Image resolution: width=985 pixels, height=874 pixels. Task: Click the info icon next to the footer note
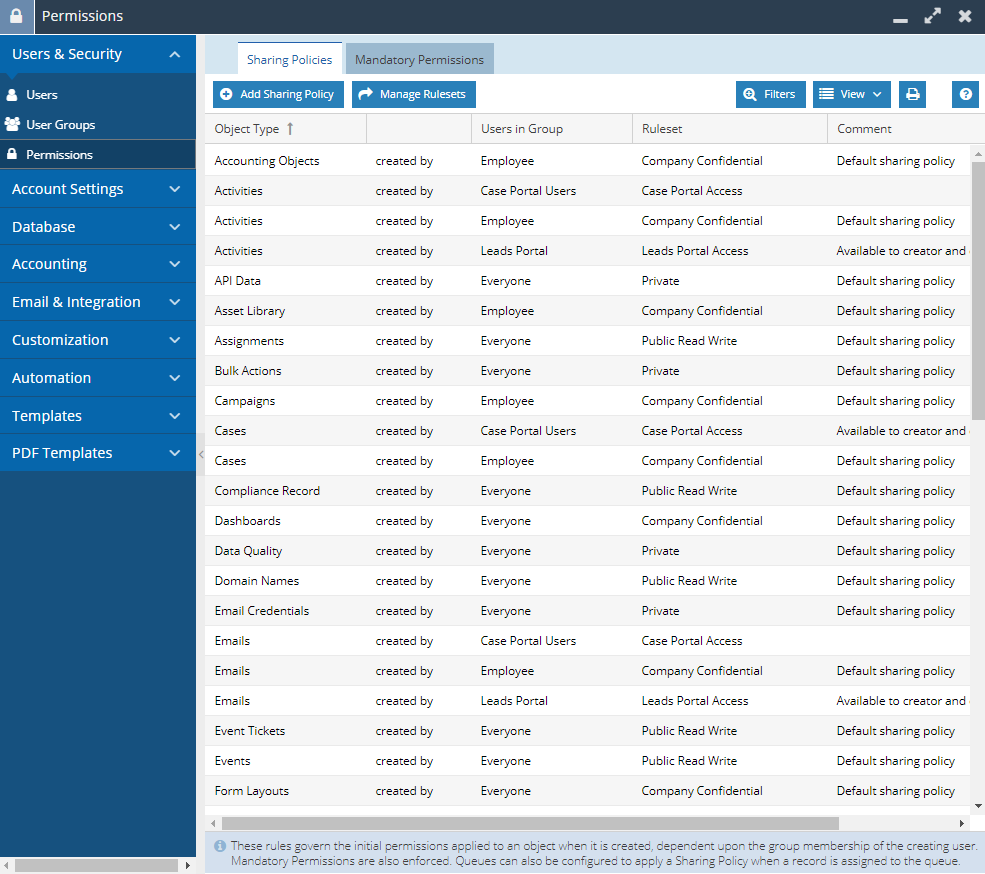220,847
